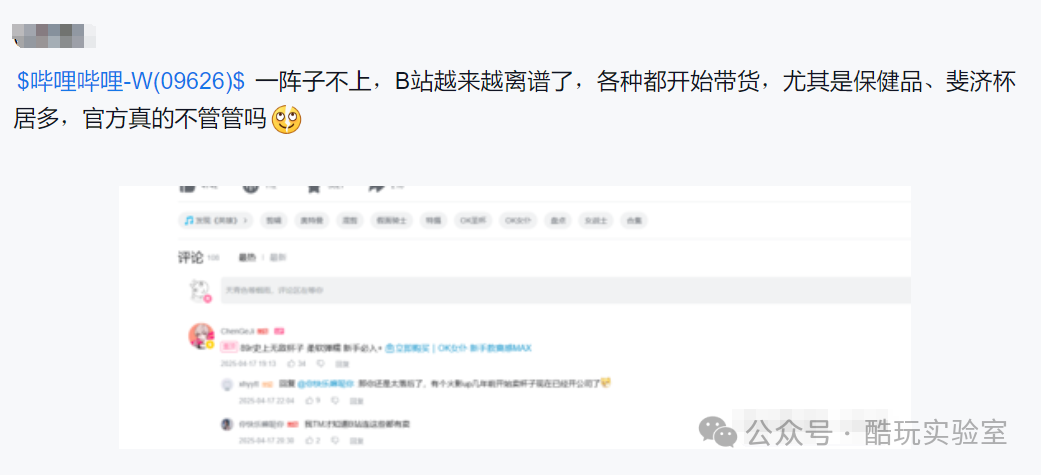Open the blue purchase link in ChenGeJi's comment

click(458, 347)
